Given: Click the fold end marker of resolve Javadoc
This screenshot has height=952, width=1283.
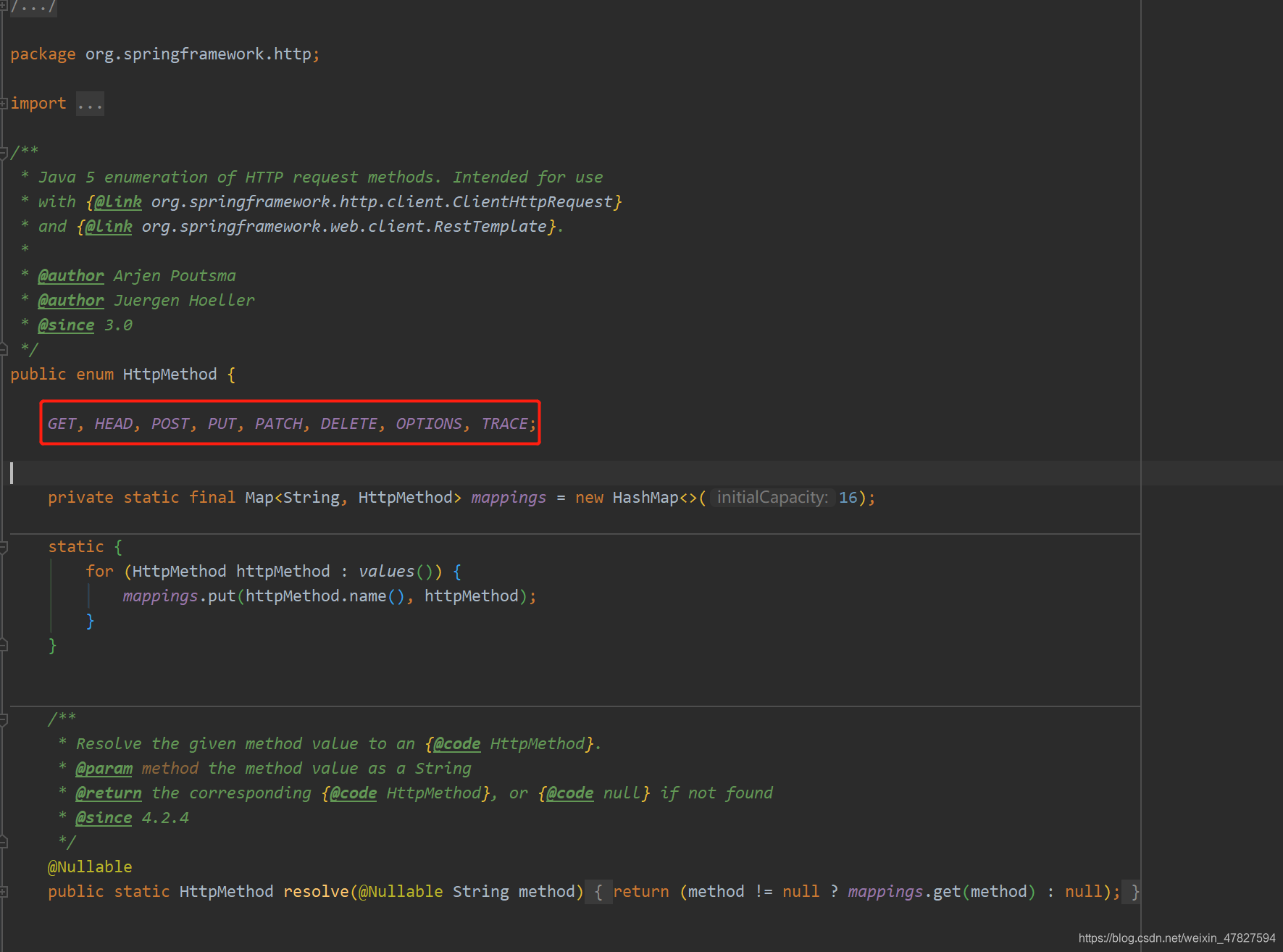Looking at the screenshot, I should pyautogui.click(x=4, y=843).
